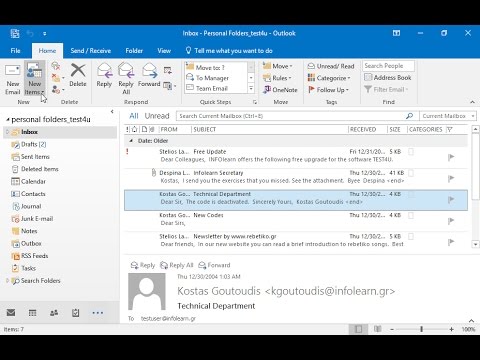This screenshot has height=360, width=480.
Task: Click the Search Current Mailbox field
Action: (290, 116)
